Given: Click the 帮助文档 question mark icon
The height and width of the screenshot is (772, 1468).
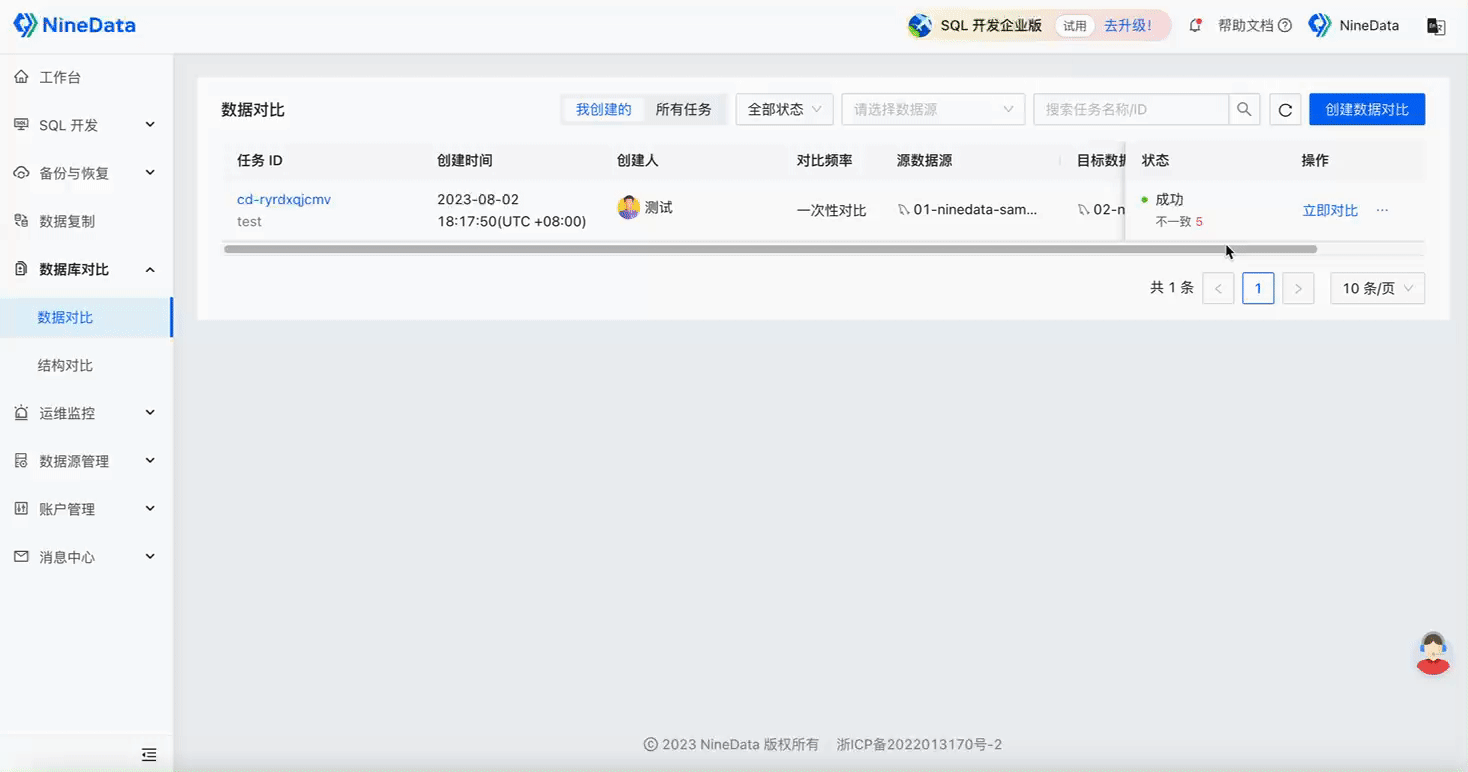Looking at the screenshot, I should [x=1285, y=26].
